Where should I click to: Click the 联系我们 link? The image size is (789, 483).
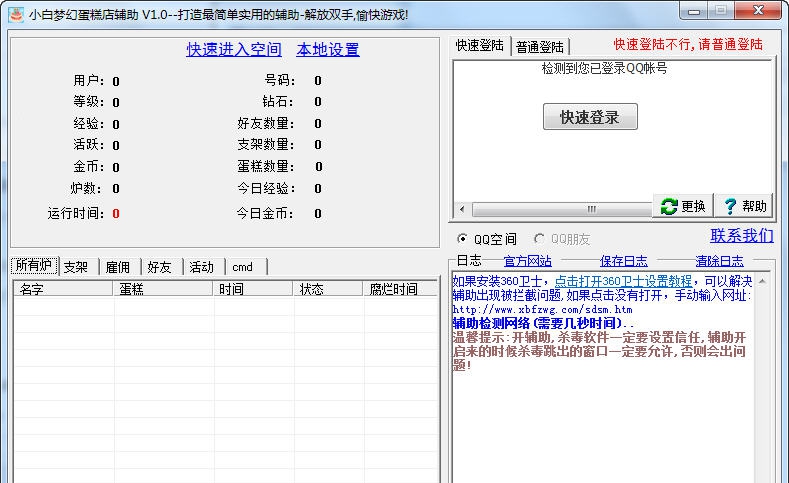point(742,235)
